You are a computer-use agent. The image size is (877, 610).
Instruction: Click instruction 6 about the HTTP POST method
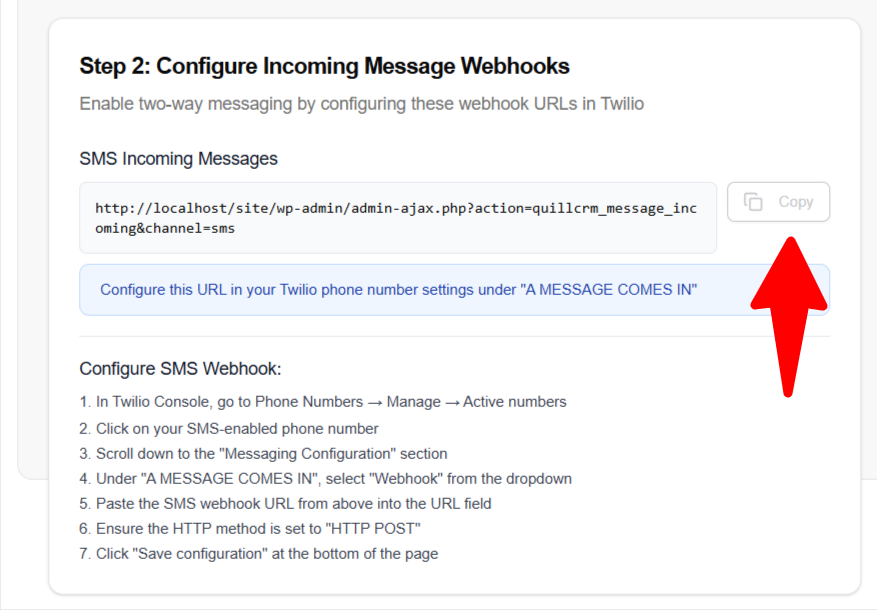[250, 529]
